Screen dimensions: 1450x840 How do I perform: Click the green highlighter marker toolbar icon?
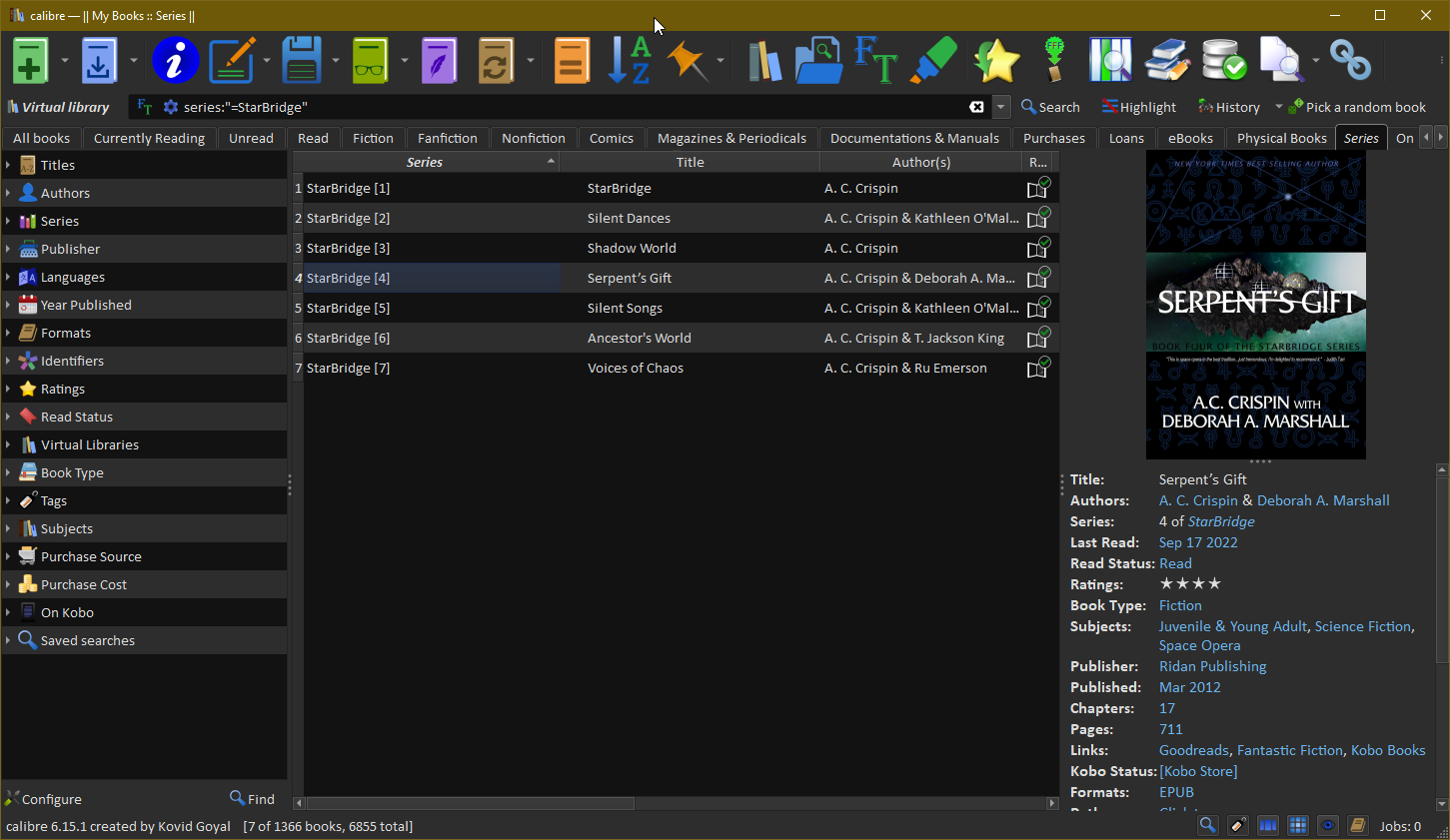(x=933, y=61)
